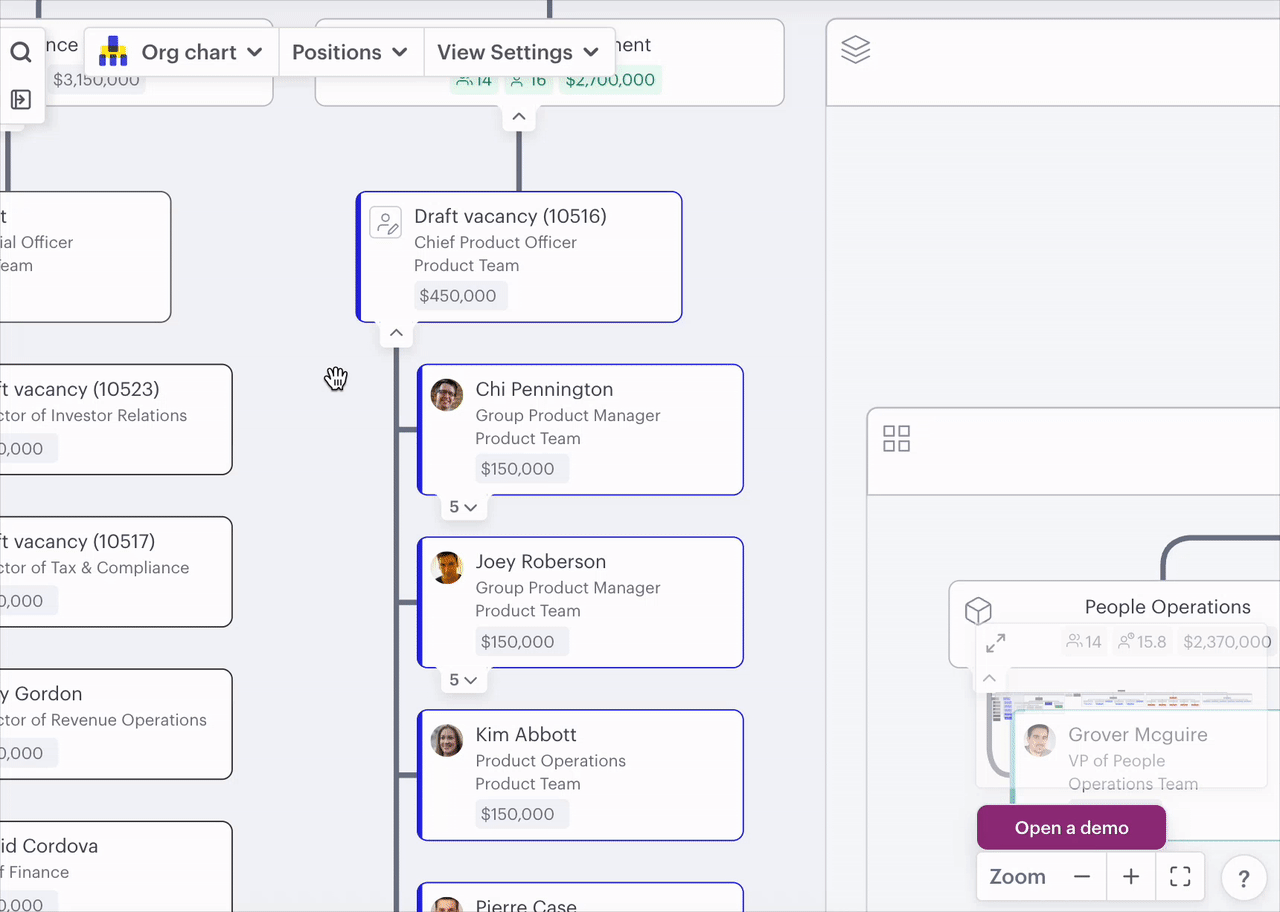Click Joey Roberson's $150,000 salary tag
The height and width of the screenshot is (912, 1280).
[x=522, y=642]
